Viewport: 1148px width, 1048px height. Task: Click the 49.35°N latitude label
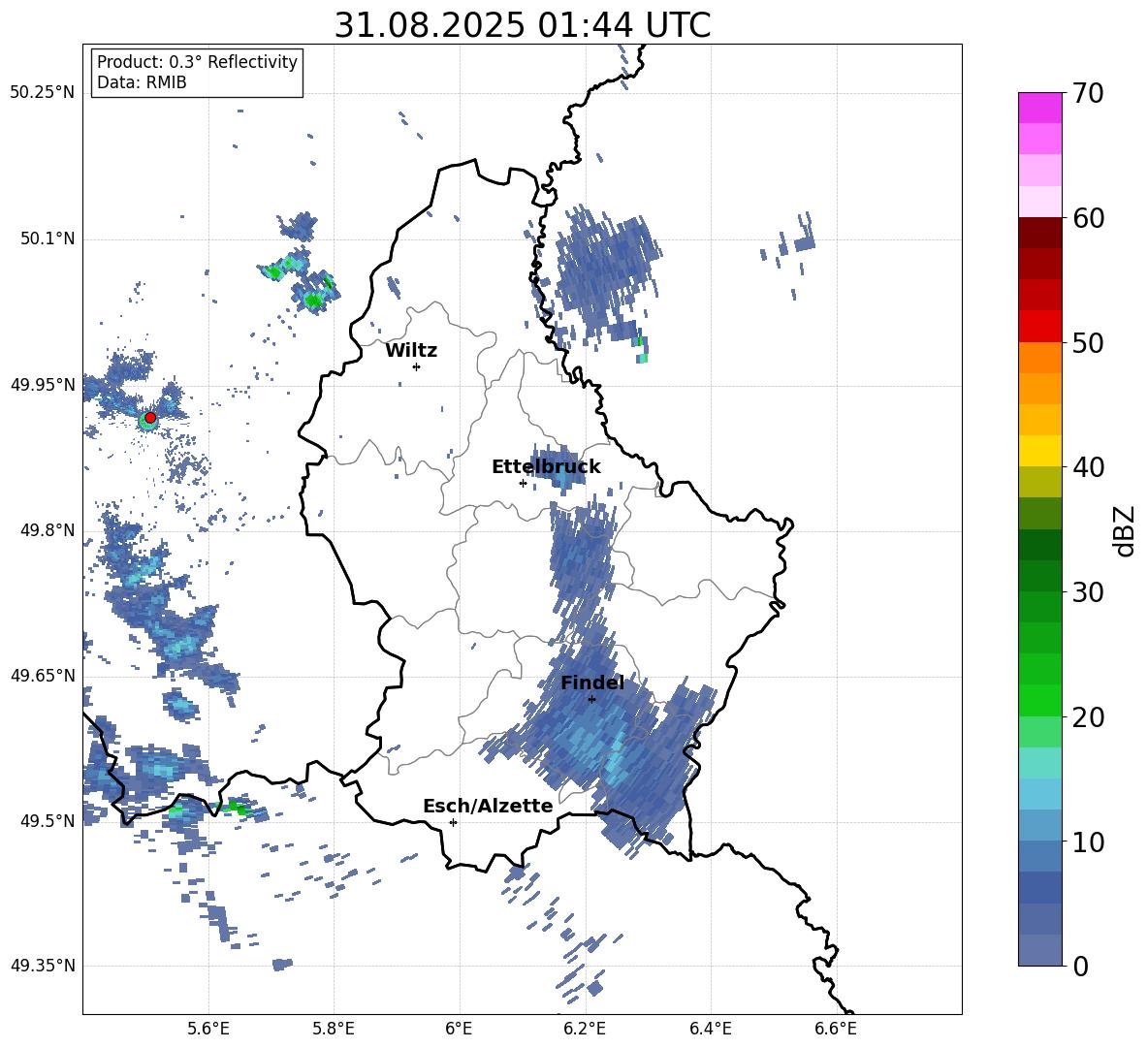[x=43, y=966]
